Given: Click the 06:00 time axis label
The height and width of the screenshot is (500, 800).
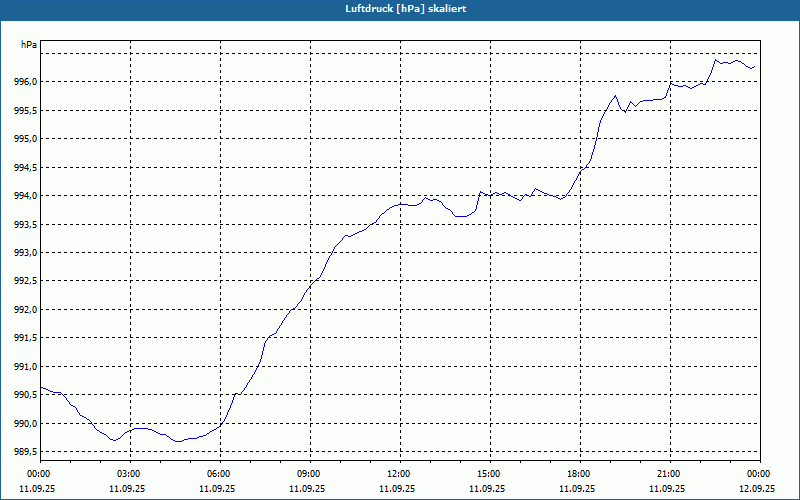Looking at the screenshot, I should click(220, 474).
